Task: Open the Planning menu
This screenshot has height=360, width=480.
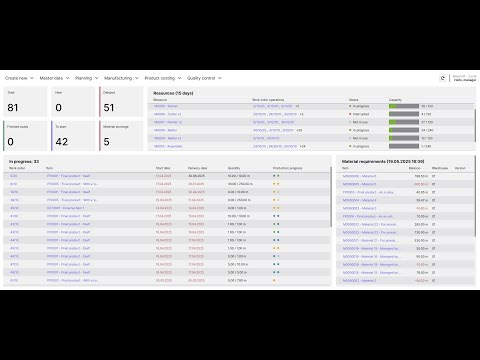Action: click(87, 78)
